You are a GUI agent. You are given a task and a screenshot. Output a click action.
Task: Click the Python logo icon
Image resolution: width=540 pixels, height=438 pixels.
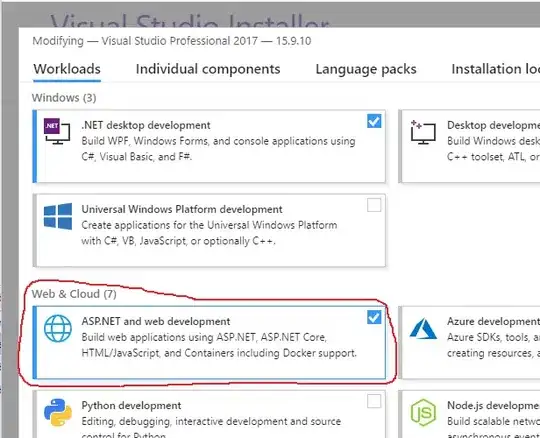[58, 412]
